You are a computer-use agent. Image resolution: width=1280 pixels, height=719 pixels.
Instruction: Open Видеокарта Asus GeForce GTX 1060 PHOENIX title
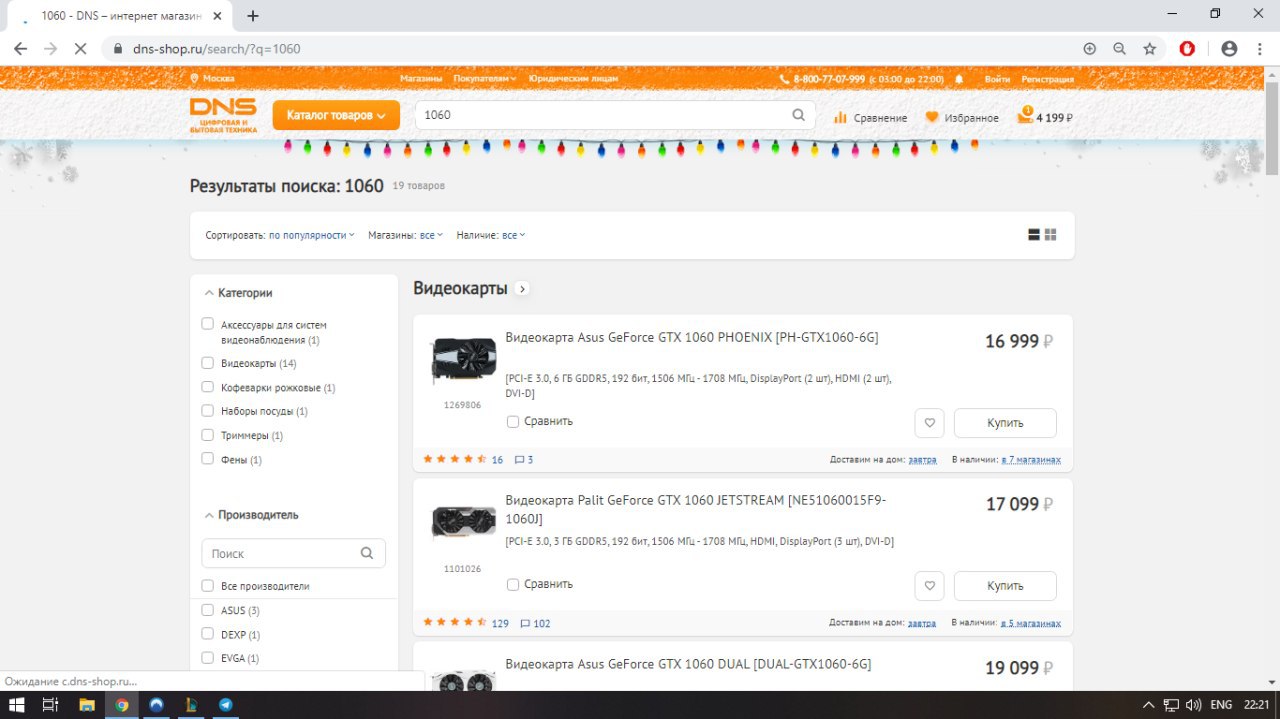[x=692, y=337]
